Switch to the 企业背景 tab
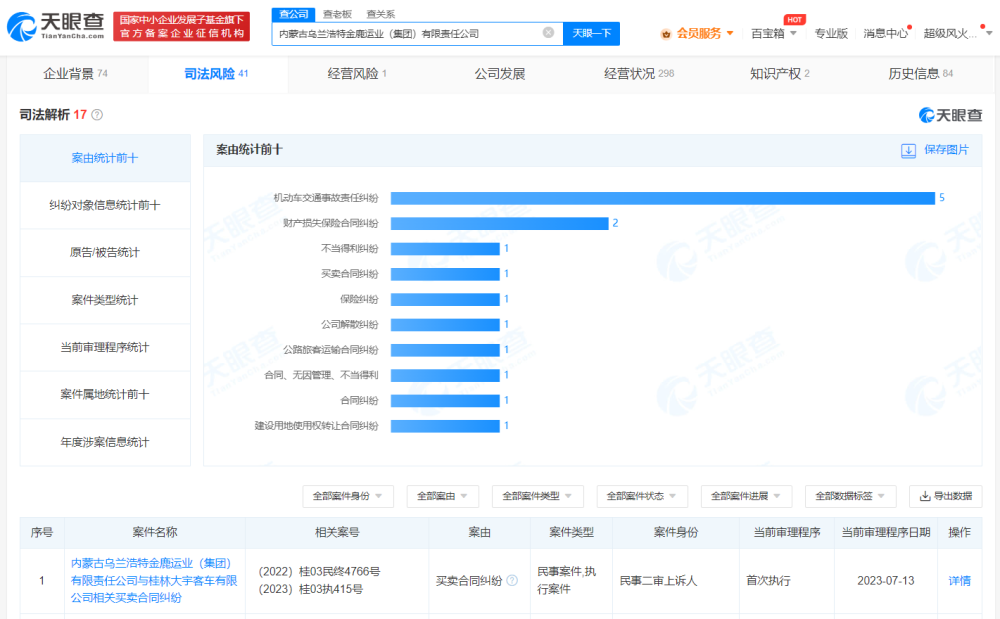The height and width of the screenshot is (619, 1000). pyautogui.click(x=75, y=74)
